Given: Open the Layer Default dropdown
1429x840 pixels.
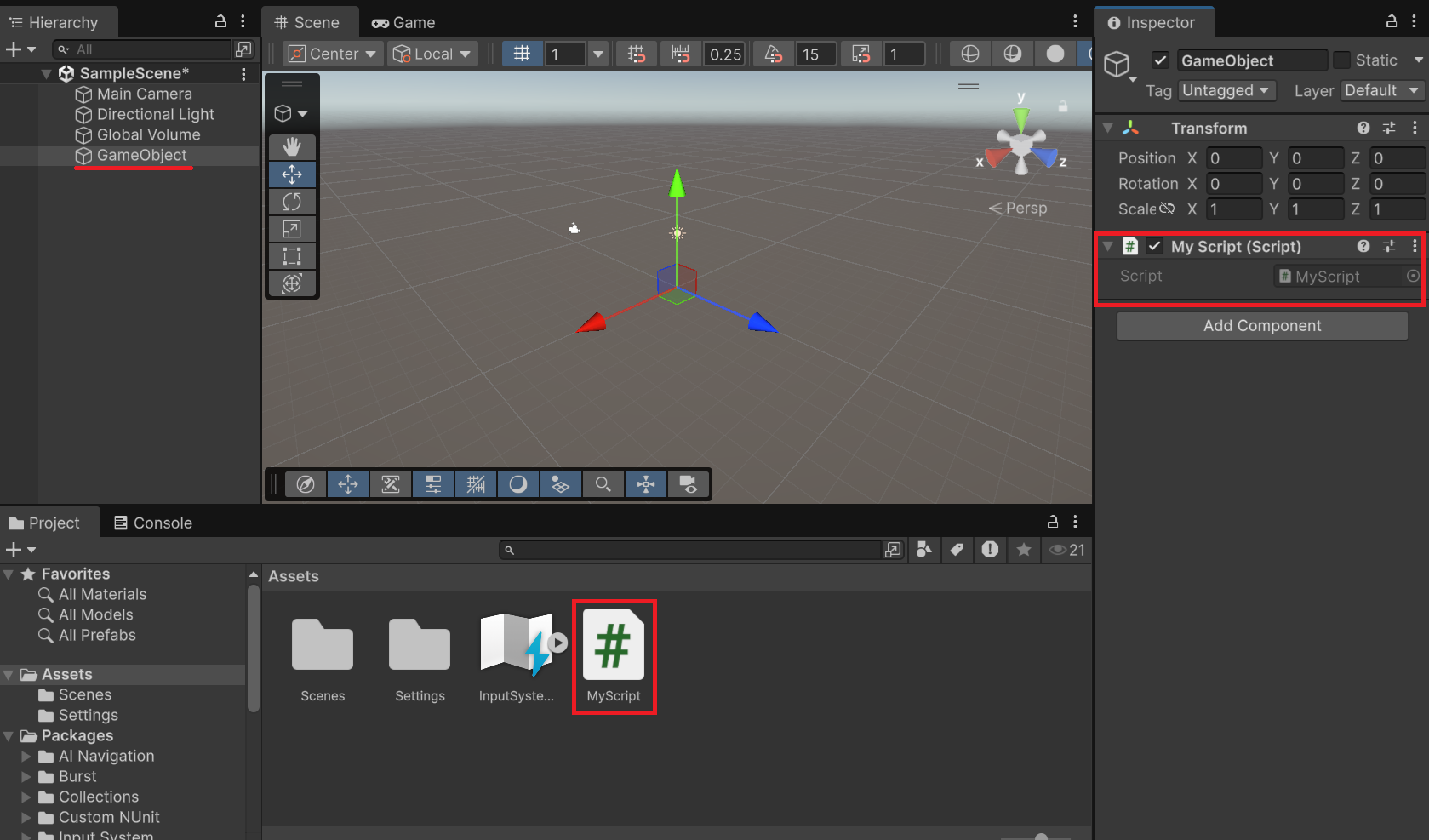Looking at the screenshot, I should [1381, 90].
